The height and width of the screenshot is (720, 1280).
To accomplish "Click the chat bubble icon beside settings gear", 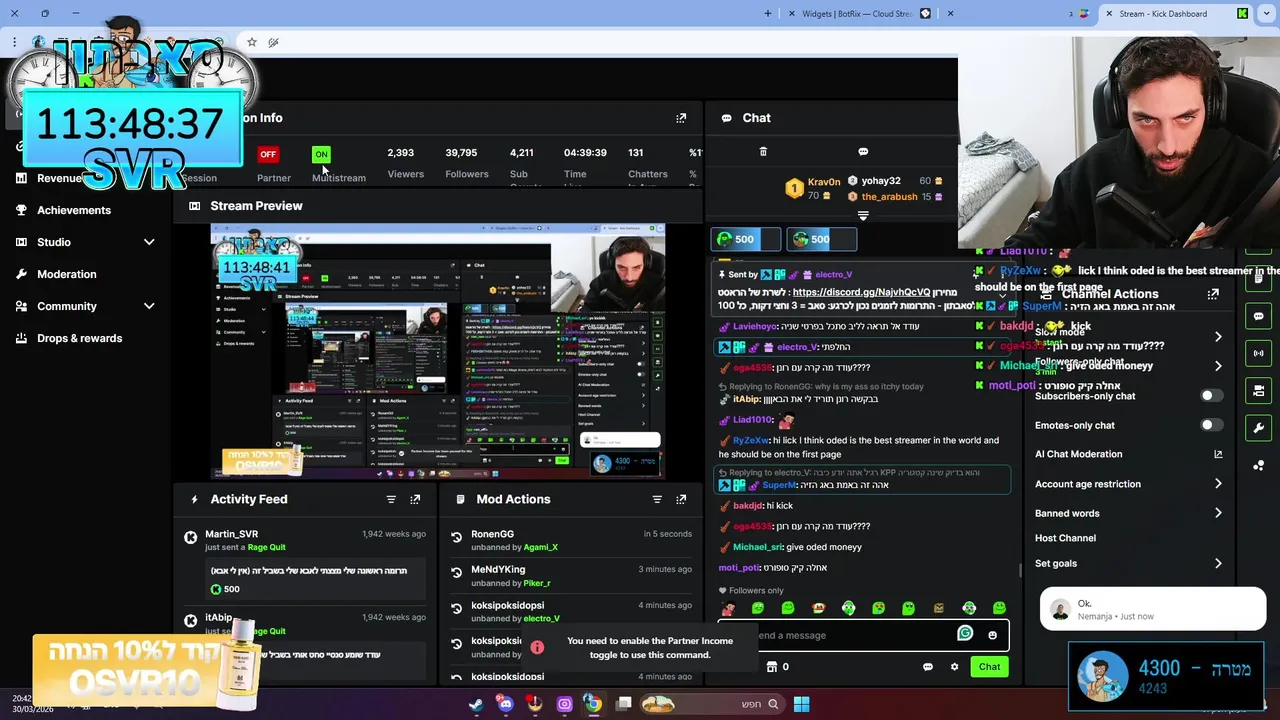I will tap(928, 667).
